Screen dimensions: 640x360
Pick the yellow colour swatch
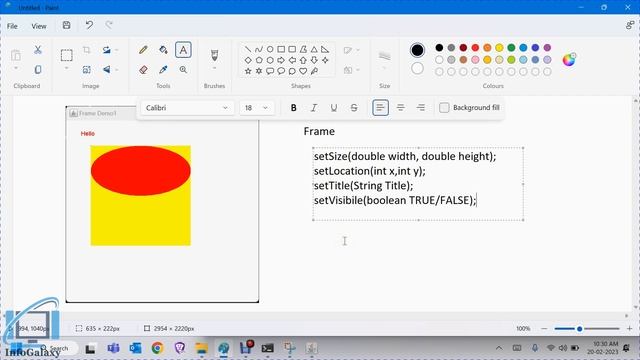click(x=499, y=48)
